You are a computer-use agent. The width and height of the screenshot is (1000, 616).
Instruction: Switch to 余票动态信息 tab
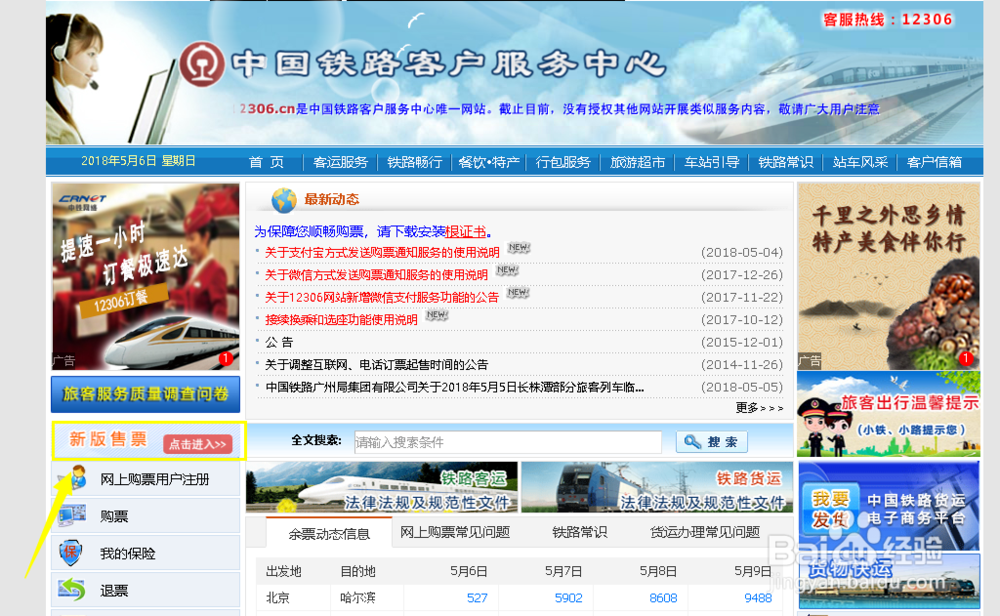point(329,533)
